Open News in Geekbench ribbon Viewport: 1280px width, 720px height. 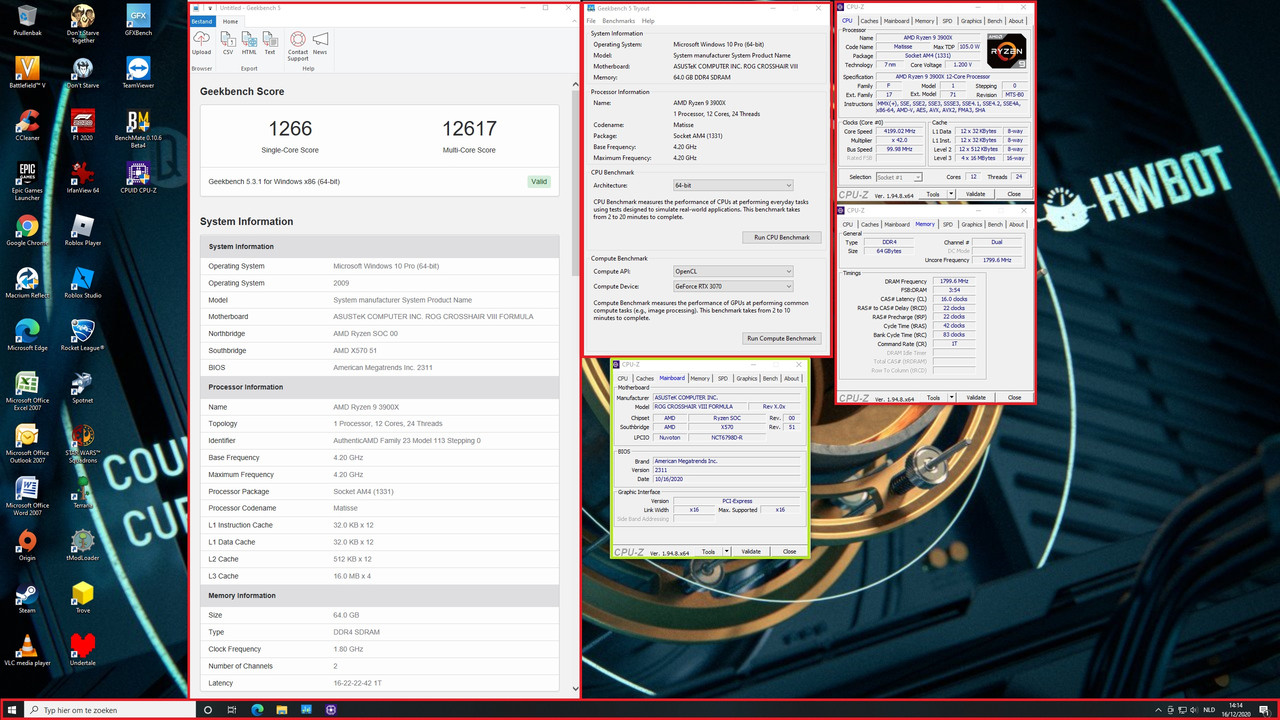click(320, 42)
